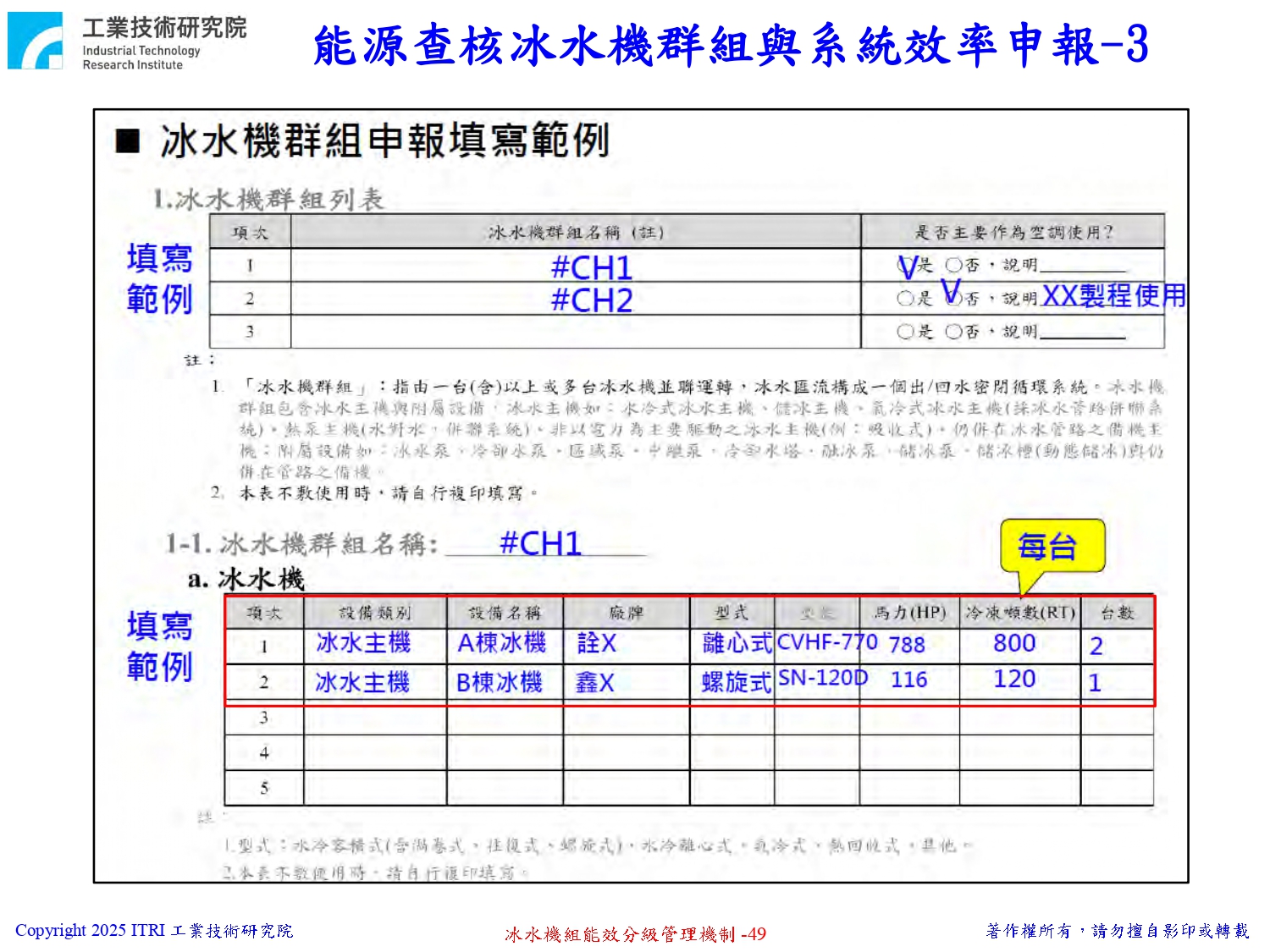Screen dimensions: 1270x952
Task: Click the 是否主要作為空調使用? header
Action: (1013, 232)
